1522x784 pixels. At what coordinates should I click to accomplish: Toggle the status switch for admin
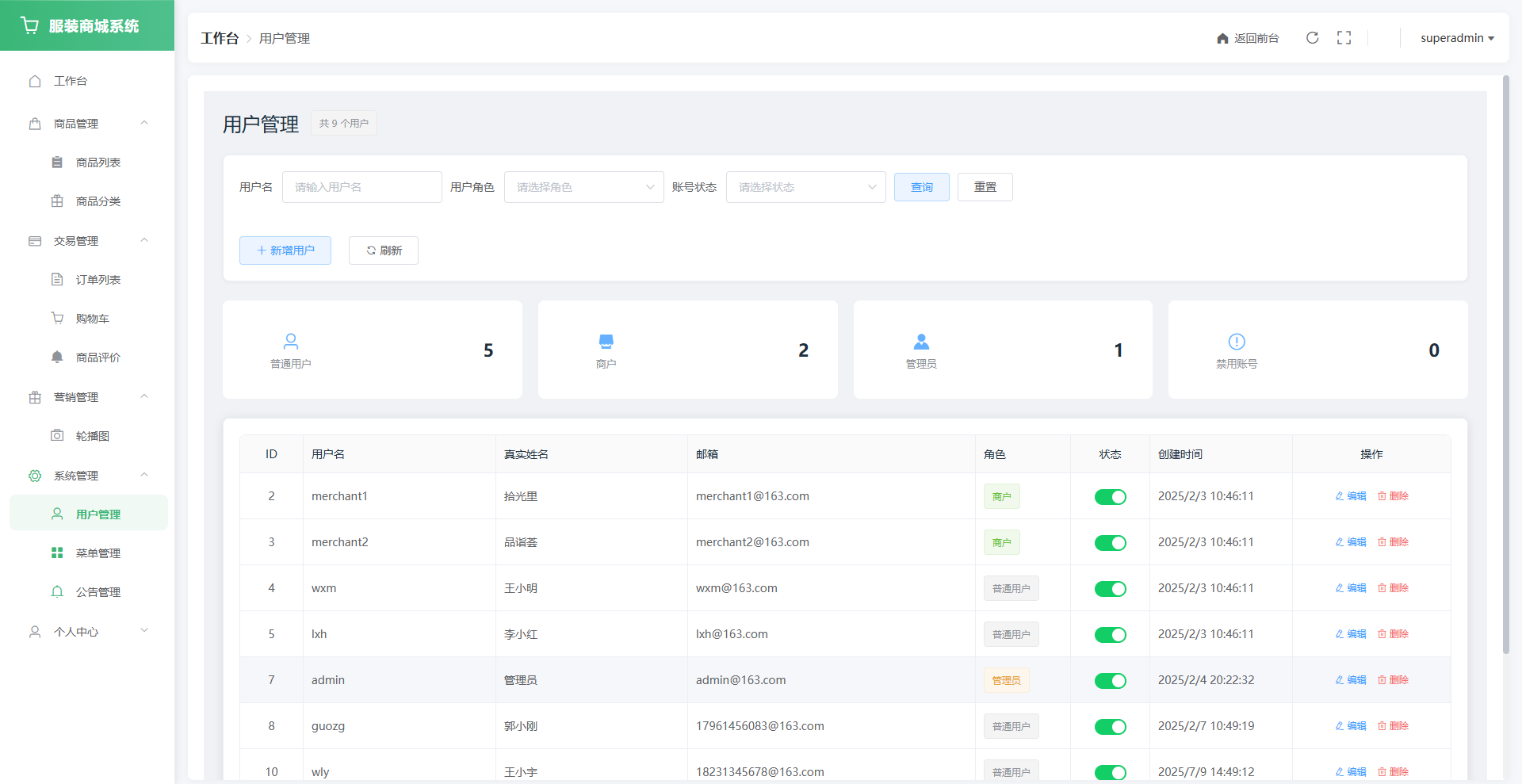click(x=1110, y=681)
